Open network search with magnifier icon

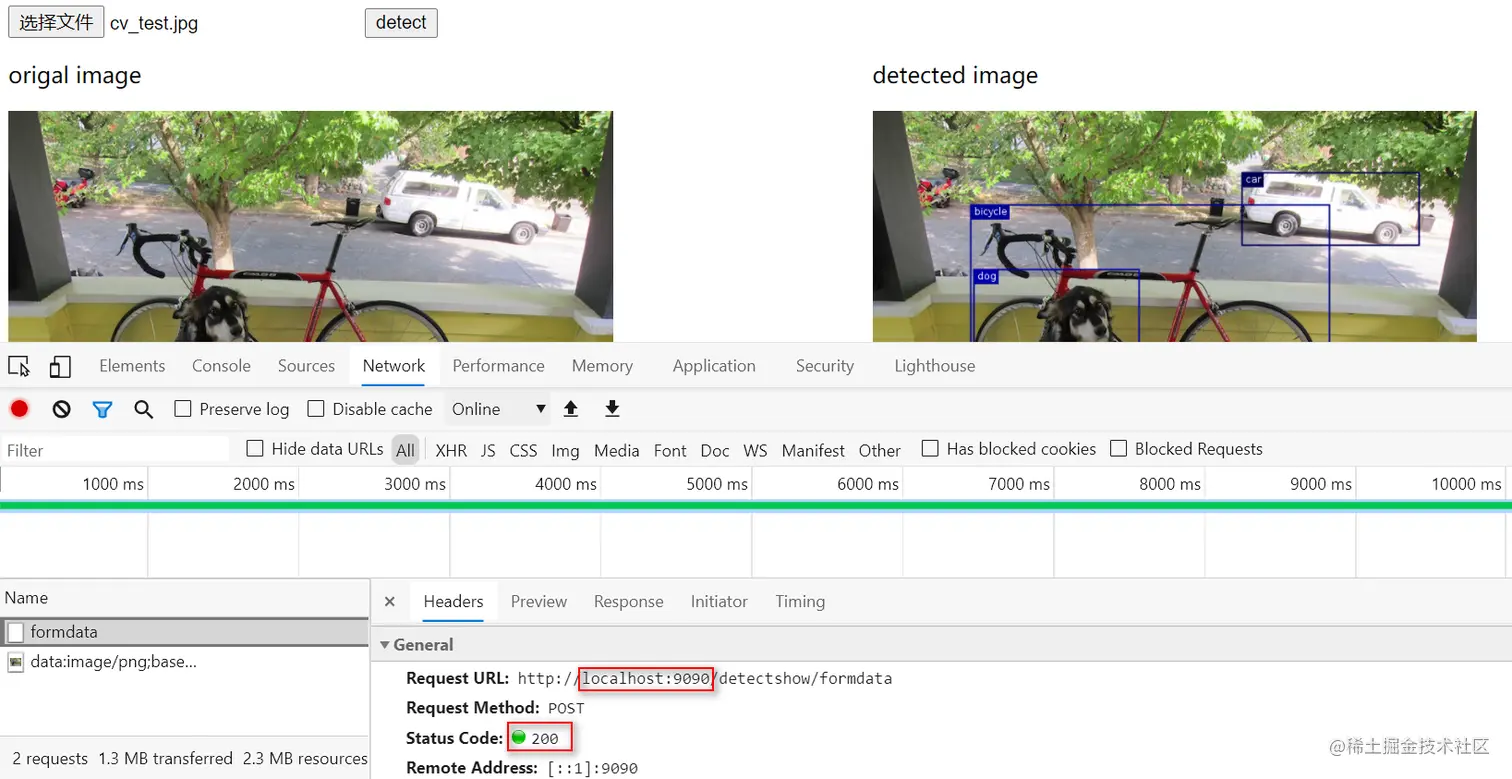click(x=144, y=409)
